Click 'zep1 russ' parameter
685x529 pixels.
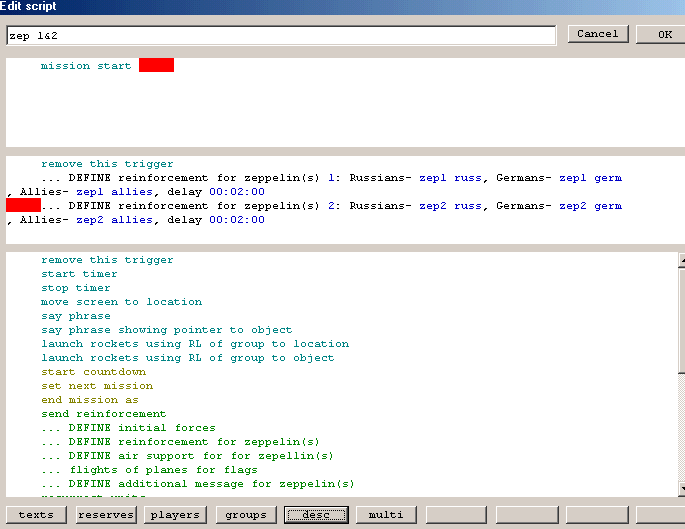[452, 178]
